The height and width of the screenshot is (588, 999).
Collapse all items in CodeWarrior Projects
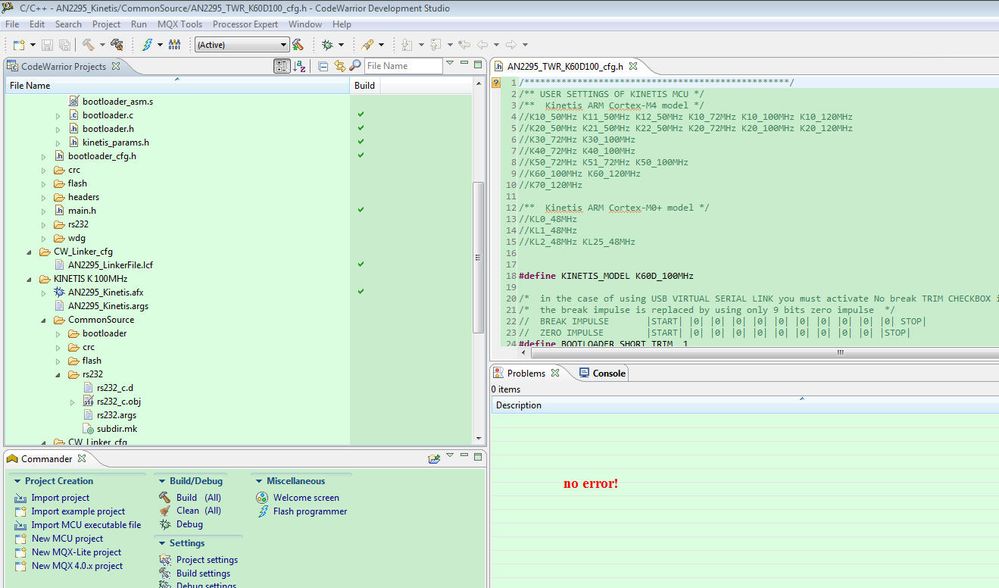[323, 66]
